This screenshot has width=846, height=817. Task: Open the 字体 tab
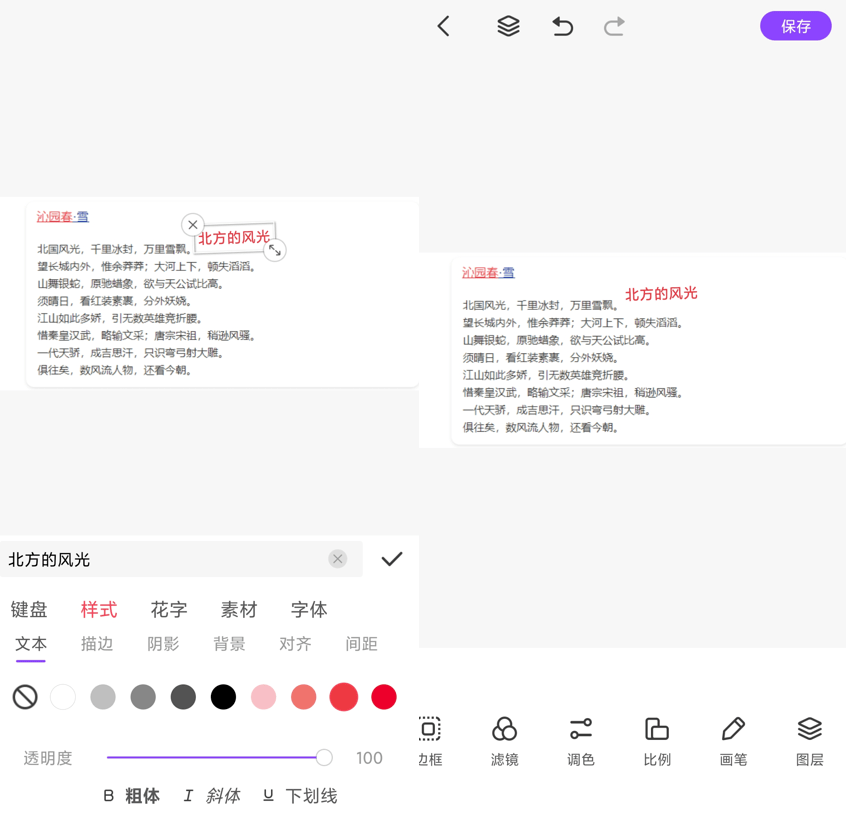309,610
